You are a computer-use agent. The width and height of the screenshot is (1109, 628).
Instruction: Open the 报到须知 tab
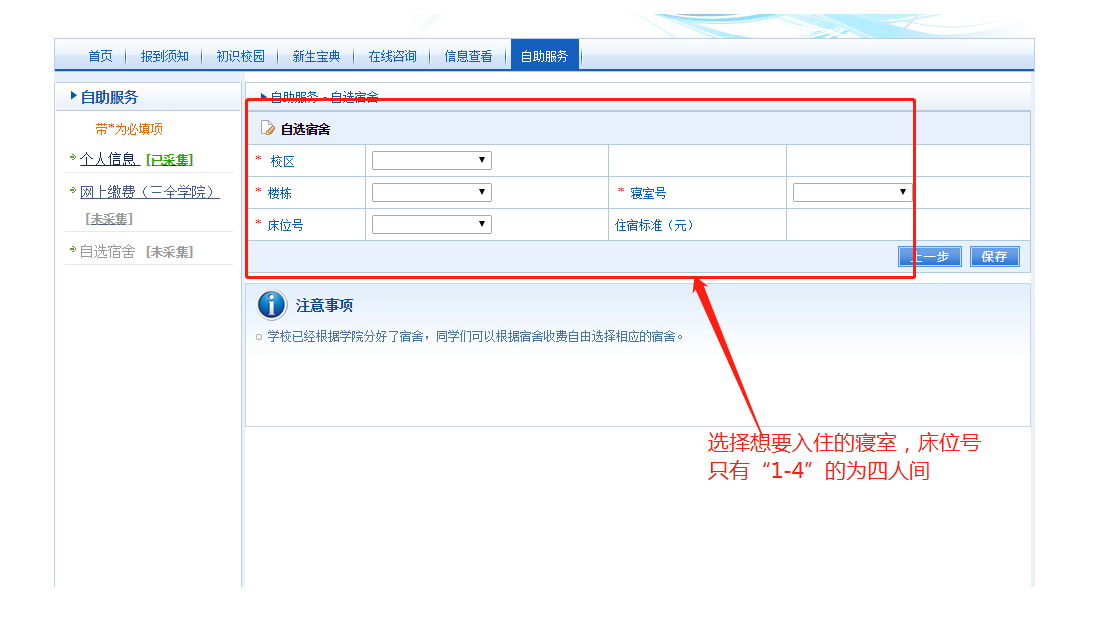pos(164,56)
